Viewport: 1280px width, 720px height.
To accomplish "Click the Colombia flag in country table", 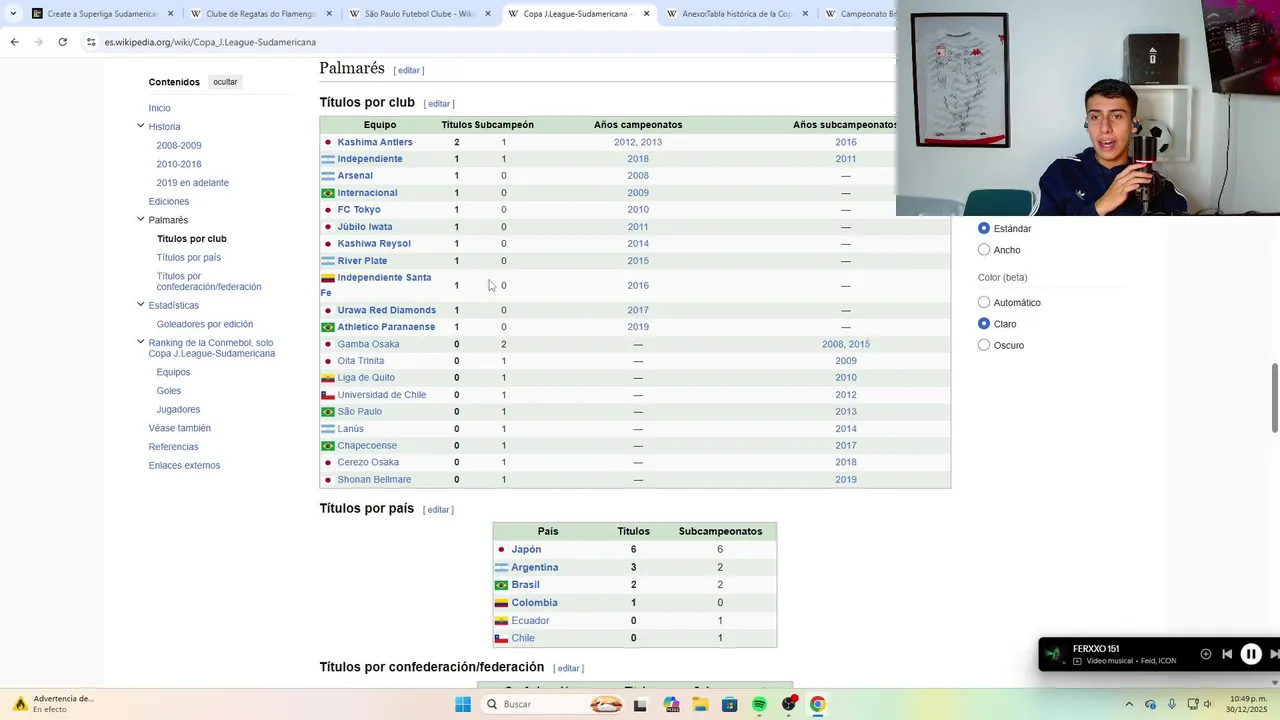I will pyautogui.click(x=501, y=603).
